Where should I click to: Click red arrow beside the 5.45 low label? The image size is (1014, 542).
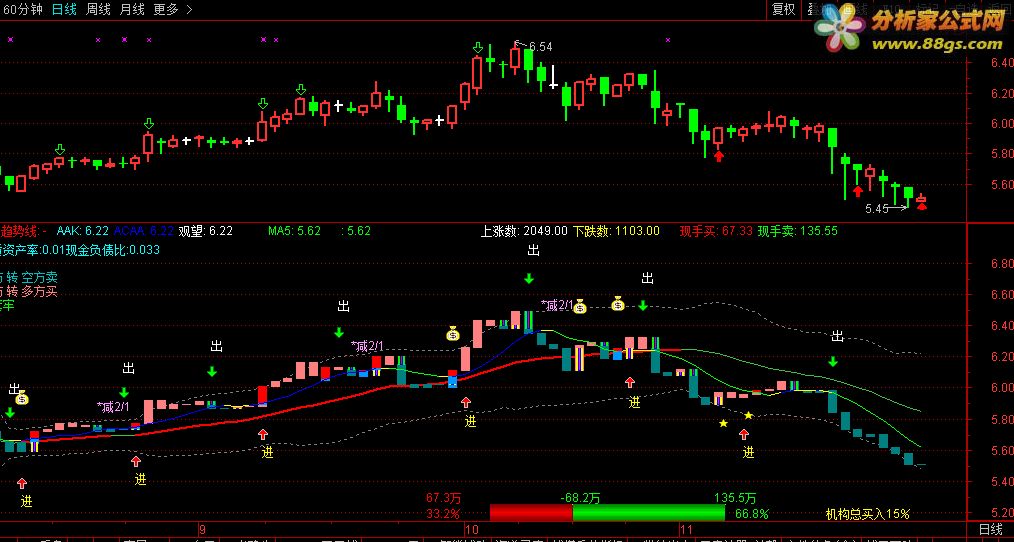click(x=922, y=206)
